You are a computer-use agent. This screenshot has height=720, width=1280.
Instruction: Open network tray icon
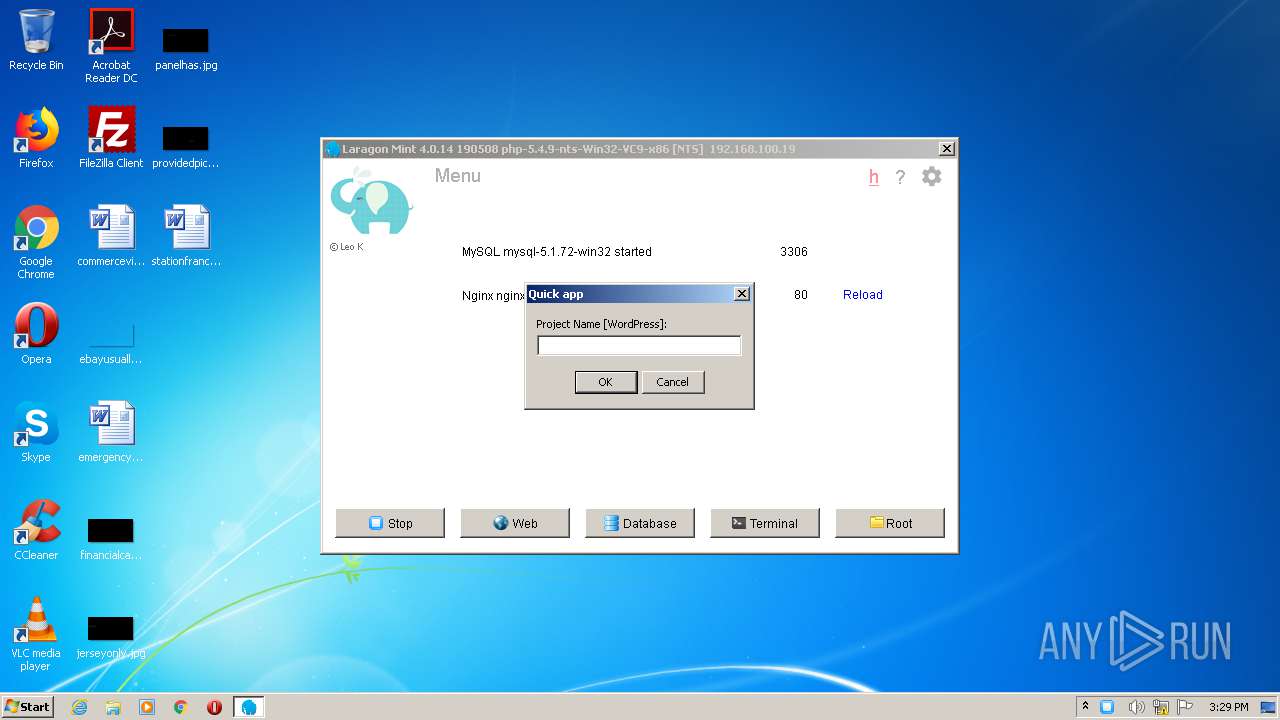point(1161,706)
